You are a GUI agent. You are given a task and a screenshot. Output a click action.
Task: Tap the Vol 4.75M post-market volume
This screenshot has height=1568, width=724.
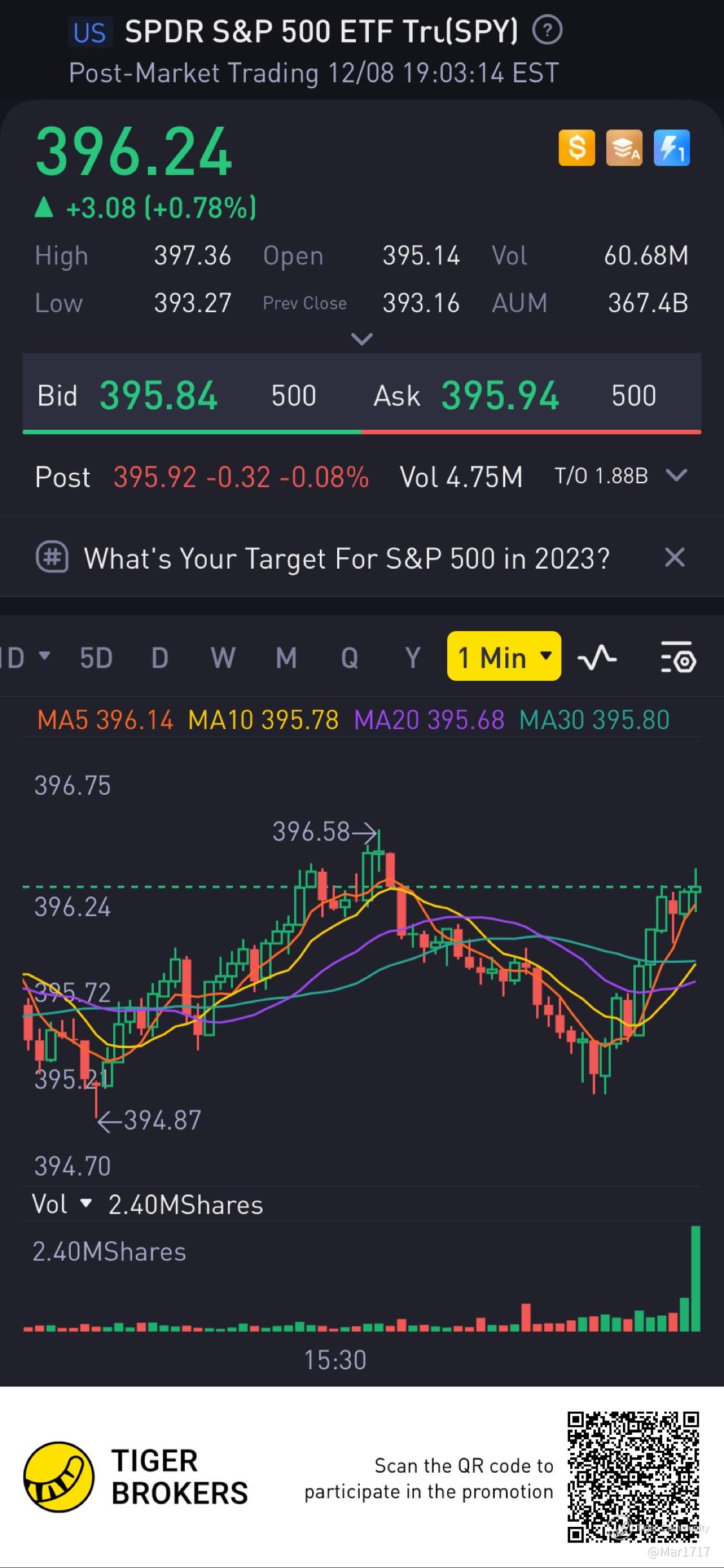click(x=461, y=477)
